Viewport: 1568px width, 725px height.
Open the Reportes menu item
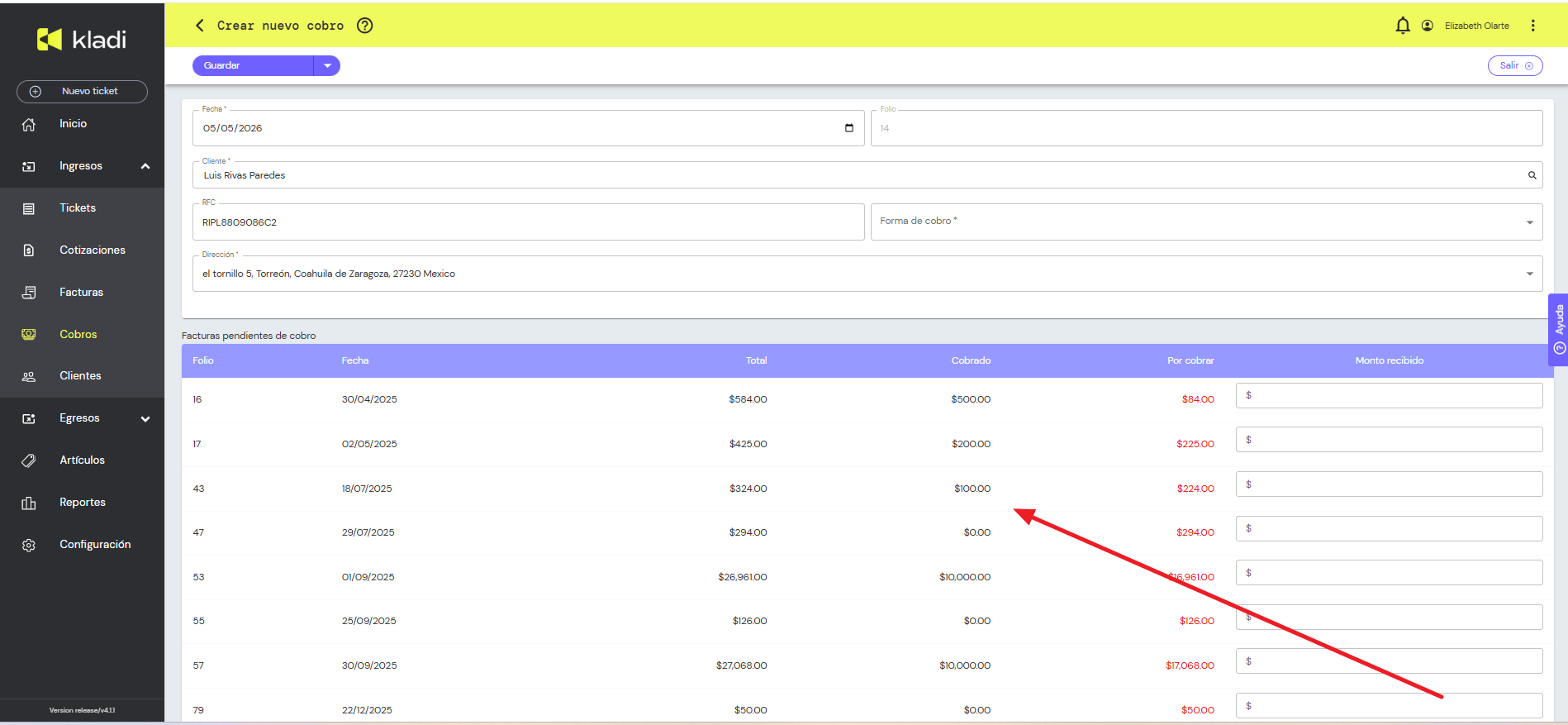click(x=82, y=503)
